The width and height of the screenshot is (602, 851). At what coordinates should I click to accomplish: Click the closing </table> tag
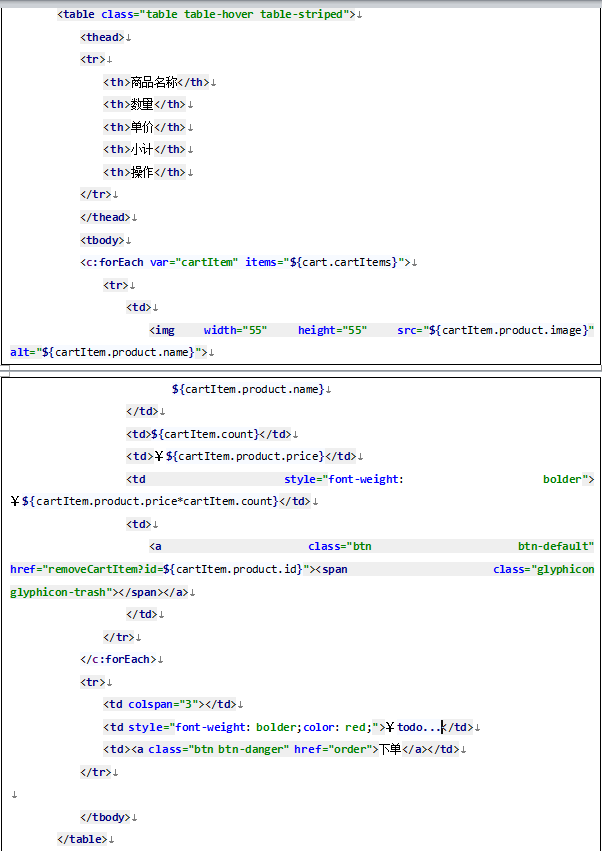pyautogui.click(x=82, y=840)
